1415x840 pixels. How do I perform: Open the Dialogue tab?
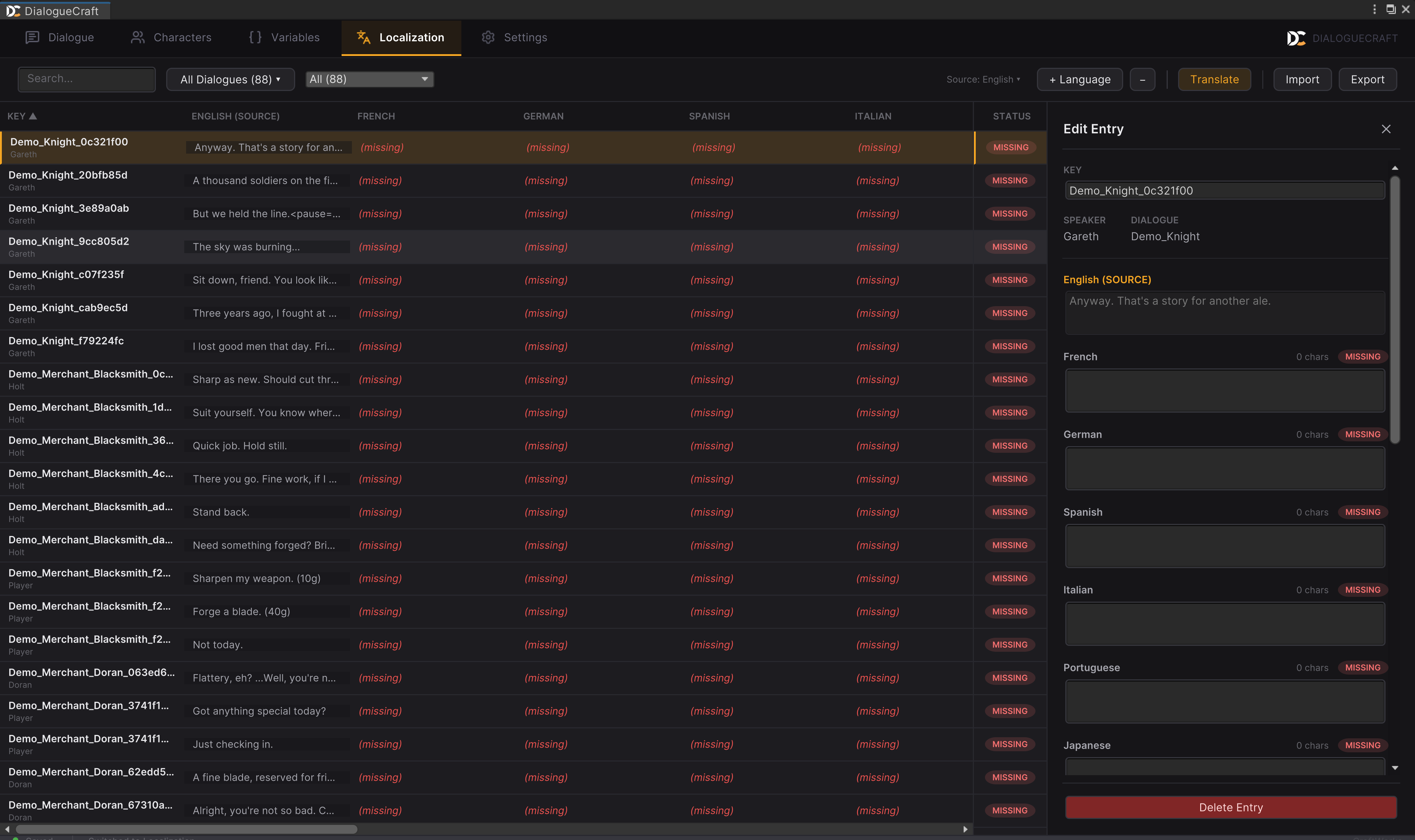(x=60, y=37)
